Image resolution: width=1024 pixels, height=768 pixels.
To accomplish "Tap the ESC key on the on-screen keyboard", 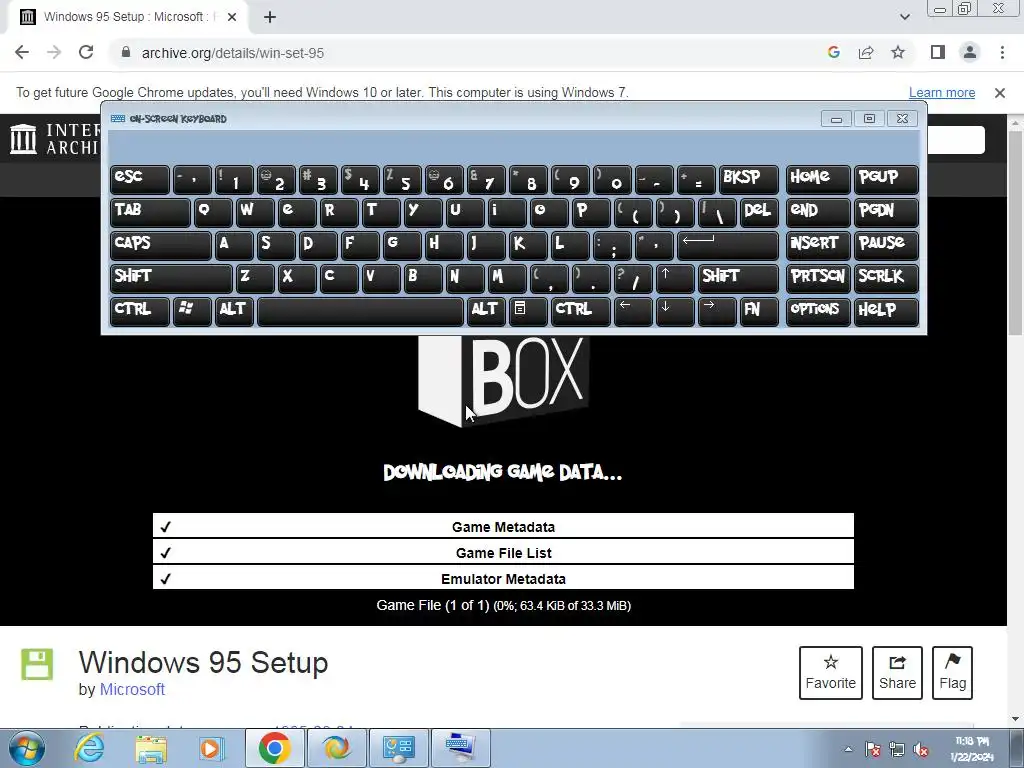I will [x=140, y=179].
